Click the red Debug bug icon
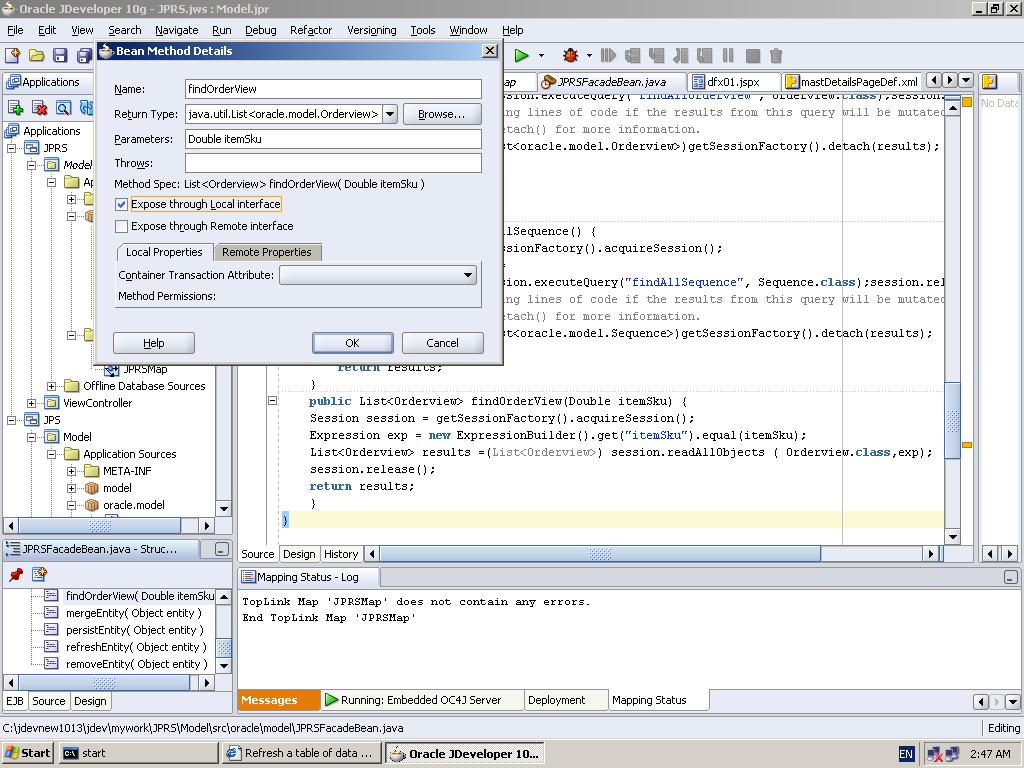 [570, 56]
